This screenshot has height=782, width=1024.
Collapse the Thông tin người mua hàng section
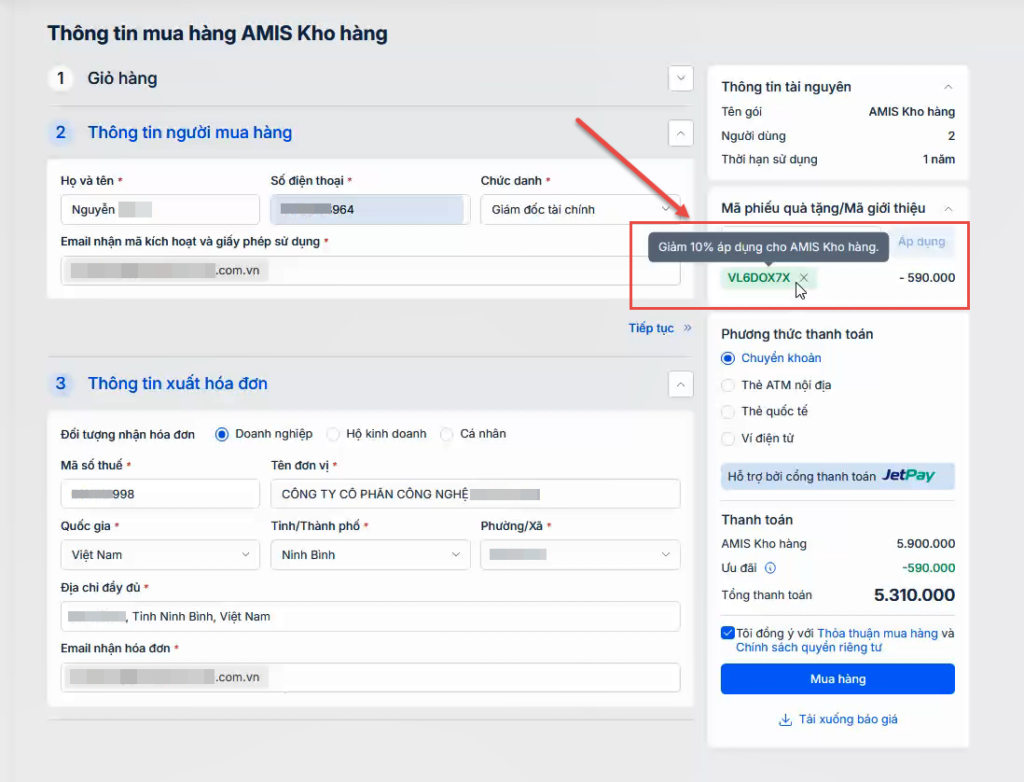[681, 133]
